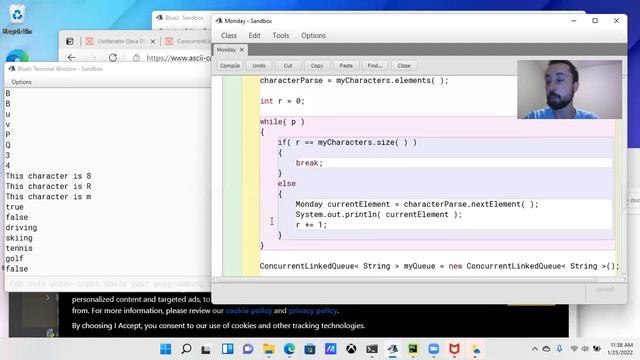The height and width of the screenshot is (360, 640).
Task: Open File Explorer from the taskbar
Action: pyautogui.click(x=269, y=349)
